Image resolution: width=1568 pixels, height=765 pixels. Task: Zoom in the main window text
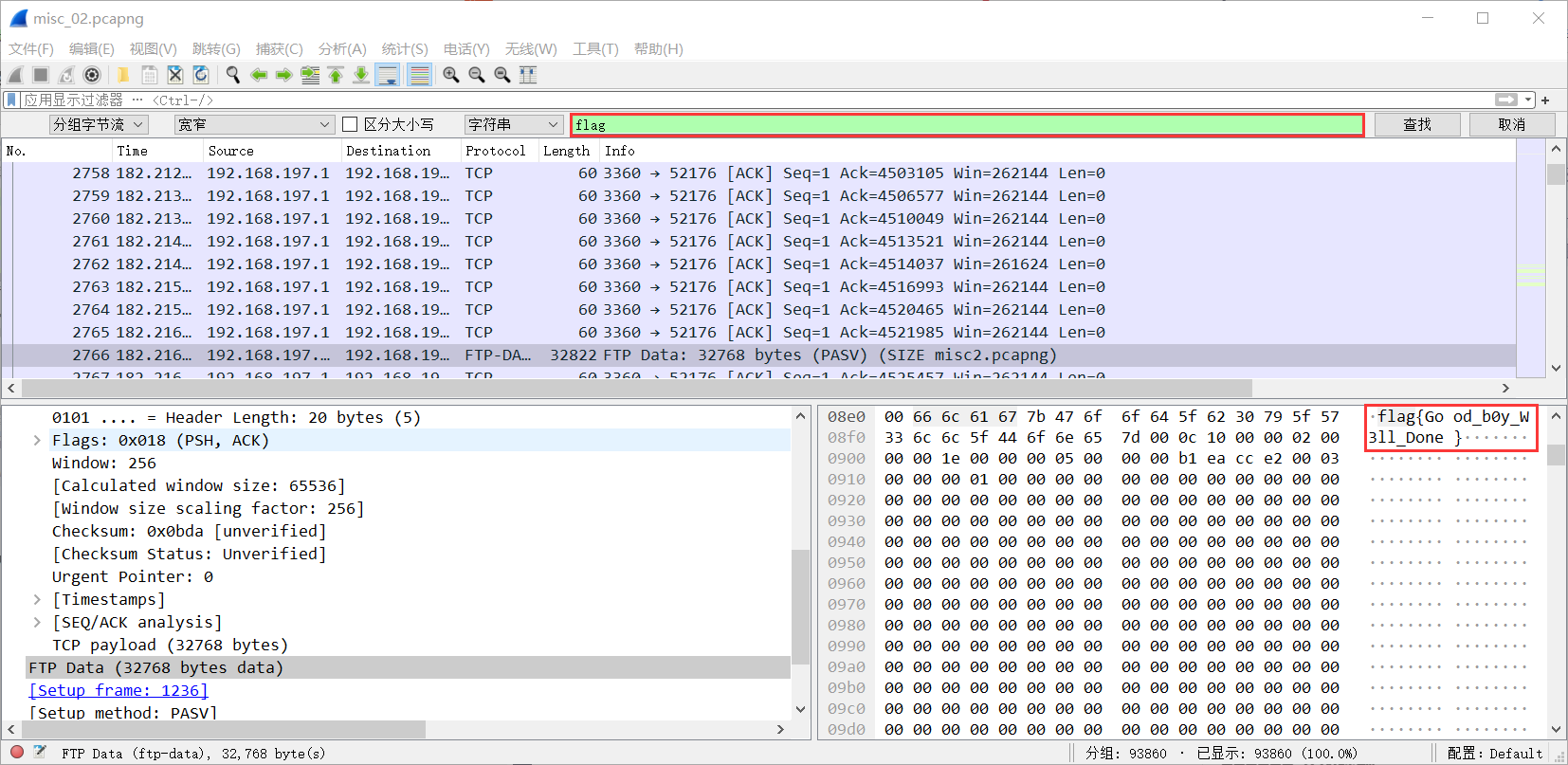pyautogui.click(x=451, y=75)
